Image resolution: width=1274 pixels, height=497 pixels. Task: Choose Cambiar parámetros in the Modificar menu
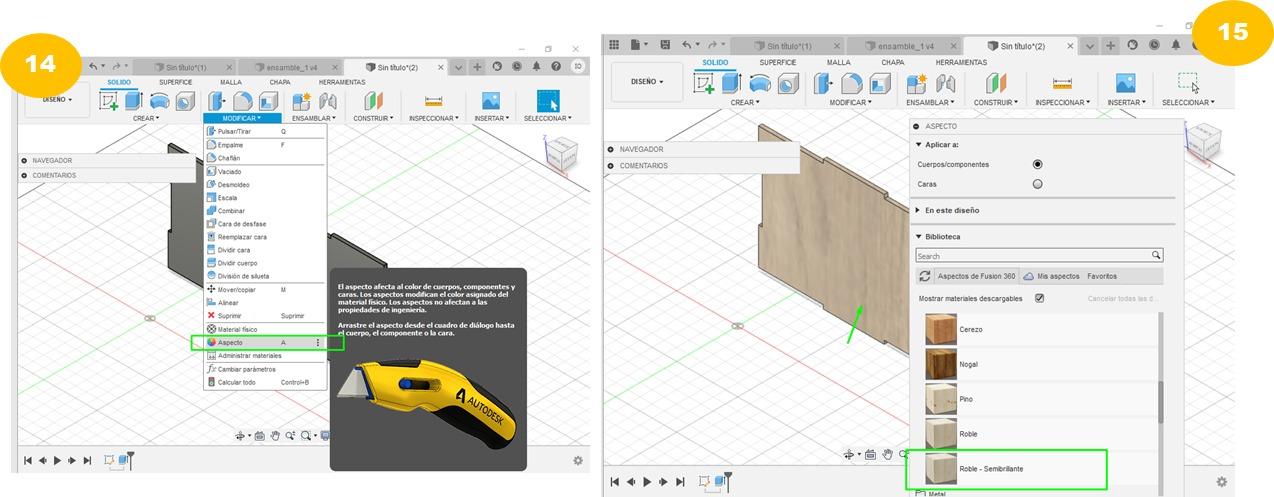pos(265,369)
